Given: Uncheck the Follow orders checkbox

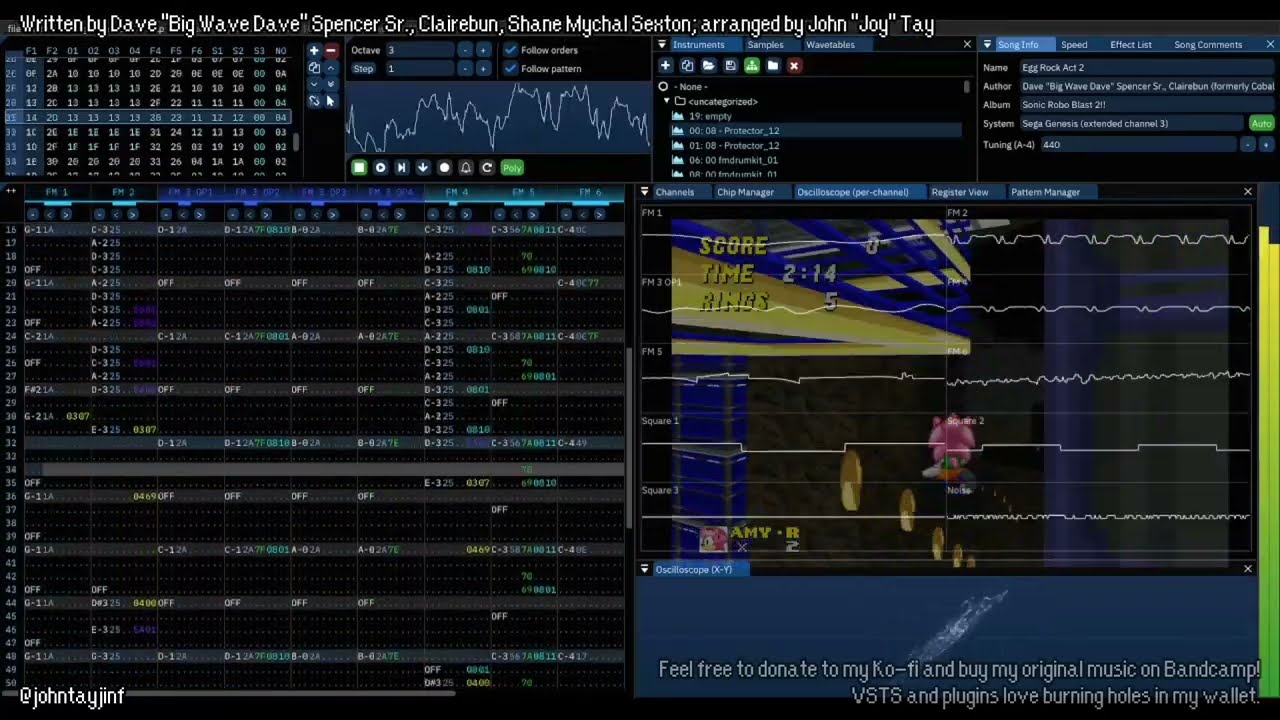Looking at the screenshot, I should click(x=511, y=50).
